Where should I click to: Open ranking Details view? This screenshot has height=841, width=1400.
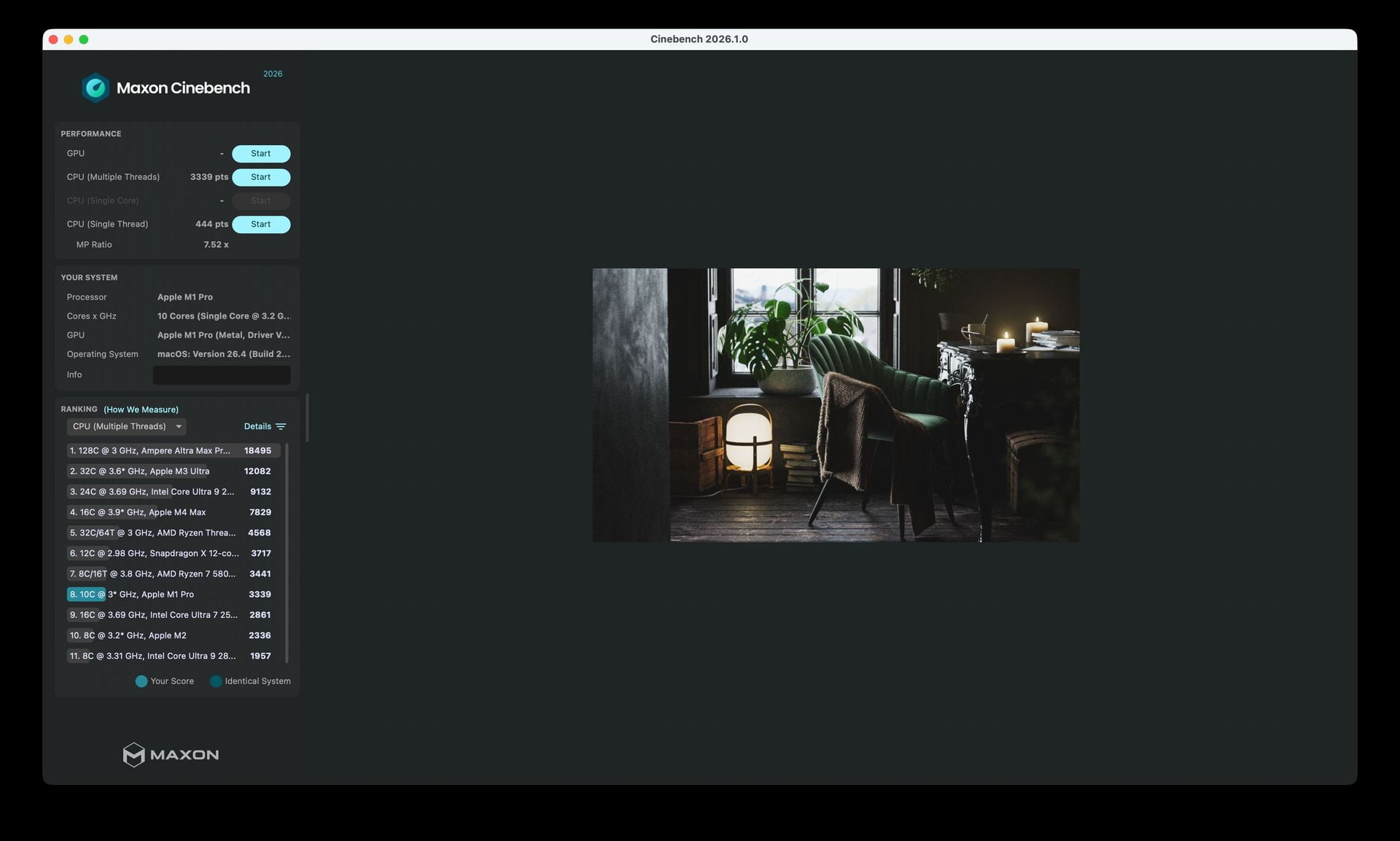[x=257, y=426]
